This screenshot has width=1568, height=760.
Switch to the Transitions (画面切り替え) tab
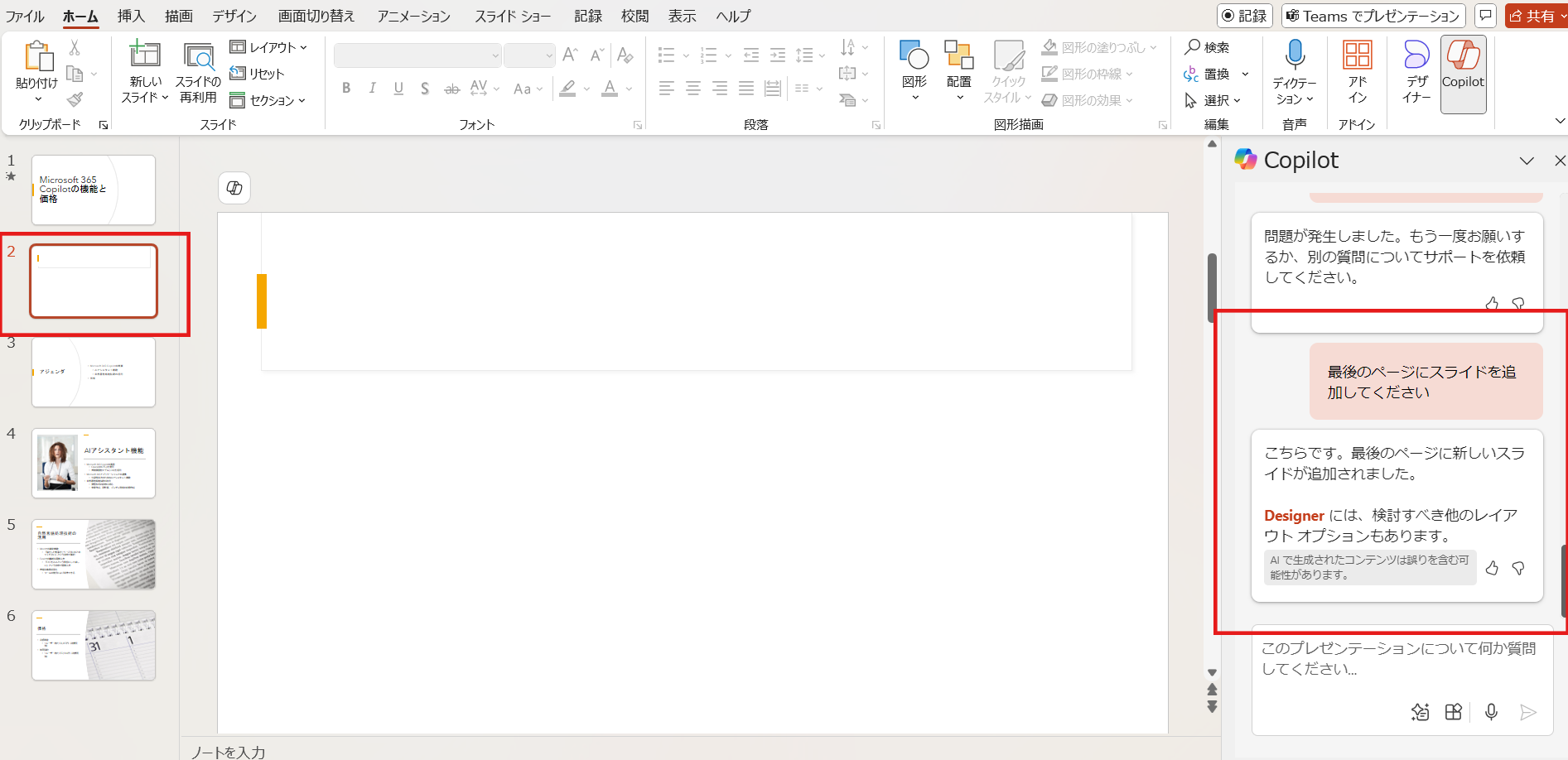316,16
